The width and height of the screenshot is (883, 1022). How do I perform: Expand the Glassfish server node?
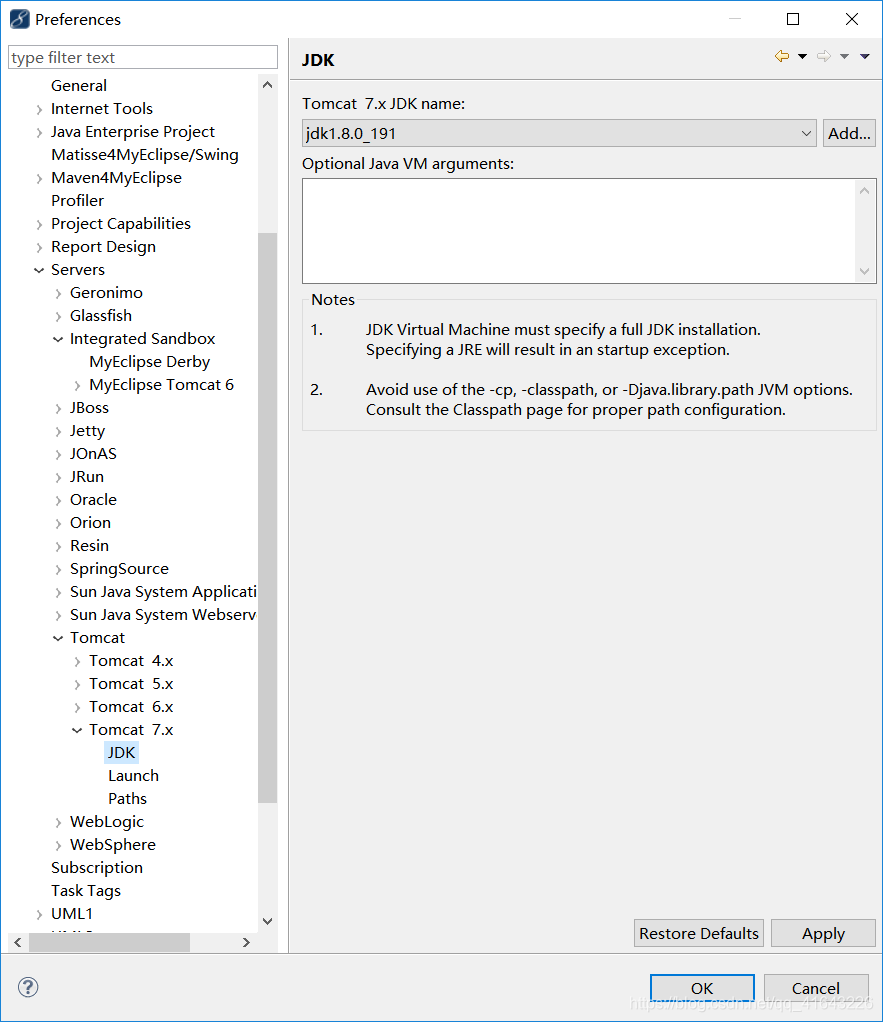[x=58, y=316]
